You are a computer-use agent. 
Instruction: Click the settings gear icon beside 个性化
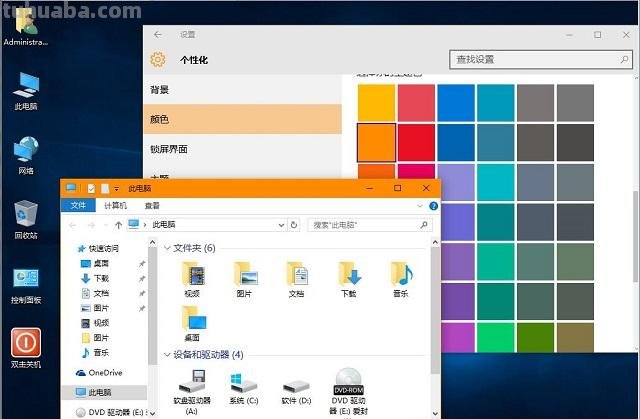point(158,60)
